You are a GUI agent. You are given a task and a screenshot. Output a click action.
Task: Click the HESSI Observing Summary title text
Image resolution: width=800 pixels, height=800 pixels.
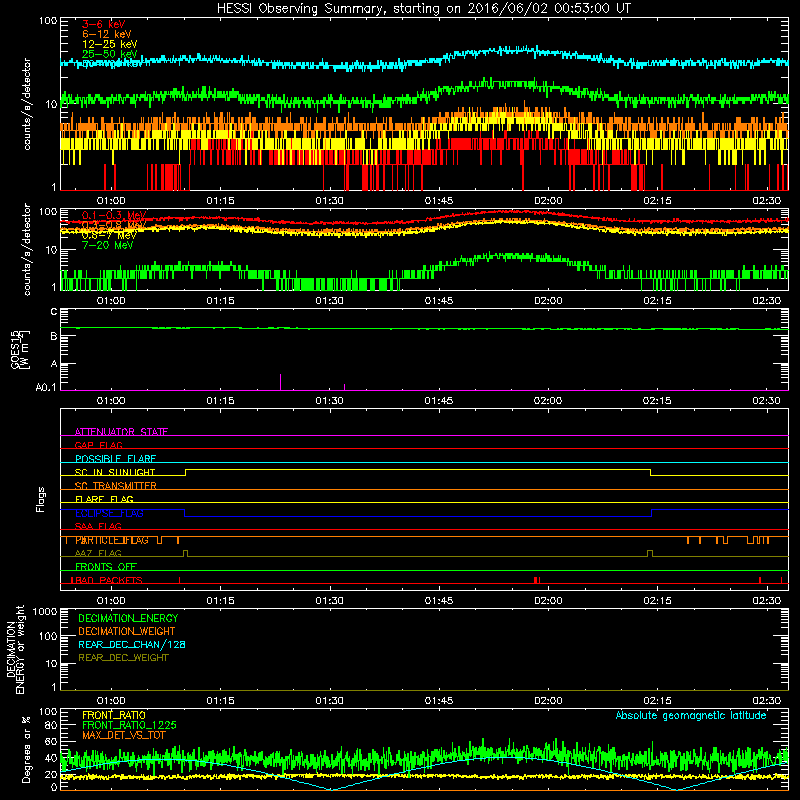point(423,9)
